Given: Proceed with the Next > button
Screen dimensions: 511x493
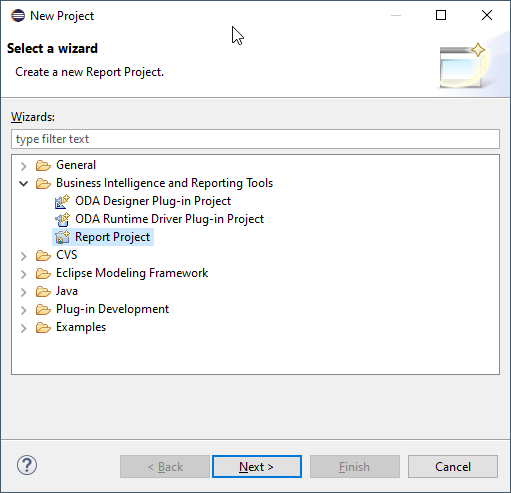Looking at the screenshot, I should click(x=257, y=467).
